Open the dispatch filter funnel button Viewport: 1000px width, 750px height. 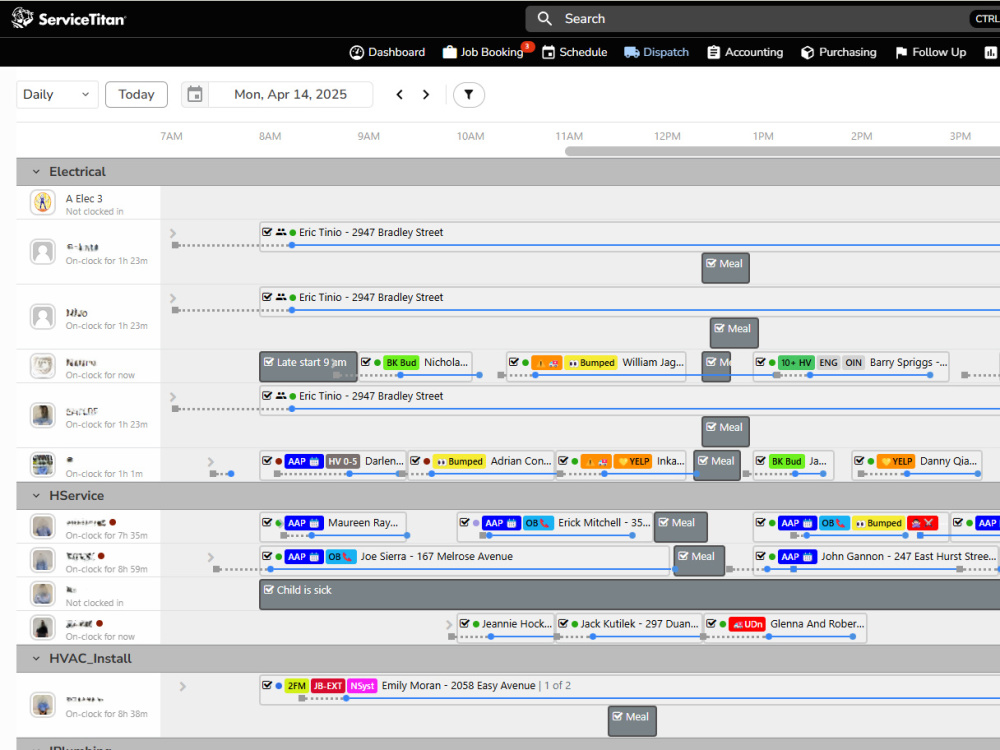(x=469, y=94)
